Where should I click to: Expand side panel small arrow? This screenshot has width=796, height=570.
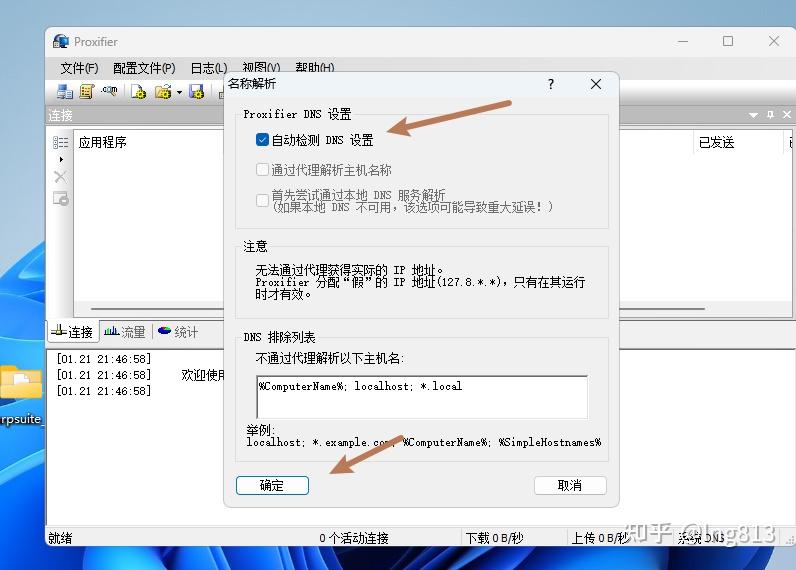pos(61,159)
